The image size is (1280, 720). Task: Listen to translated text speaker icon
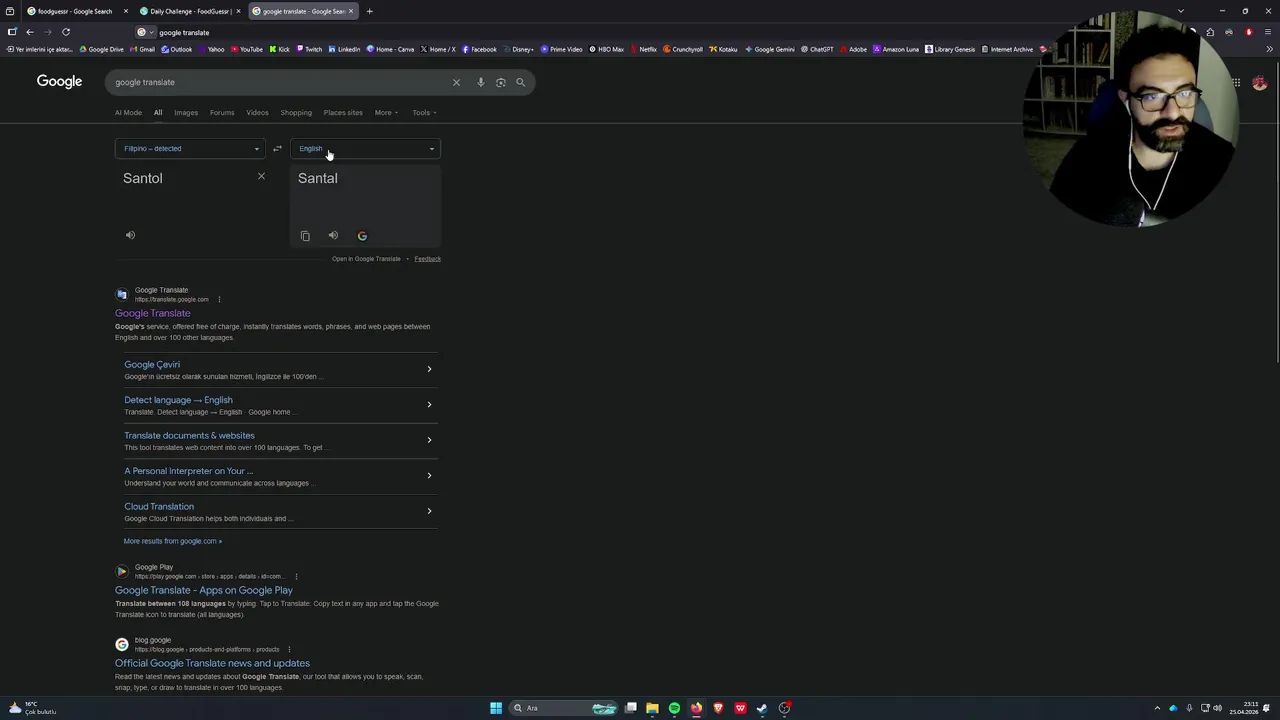(x=333, y=236)
